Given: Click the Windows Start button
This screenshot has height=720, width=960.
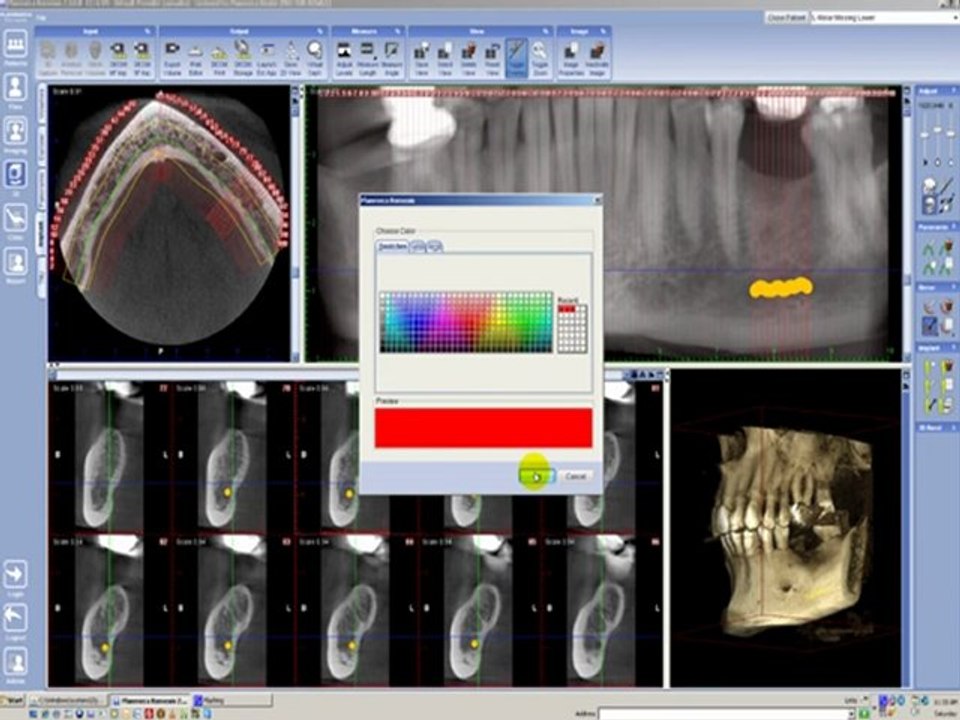Looking at the screenshot, I should (x=12, y=699).
